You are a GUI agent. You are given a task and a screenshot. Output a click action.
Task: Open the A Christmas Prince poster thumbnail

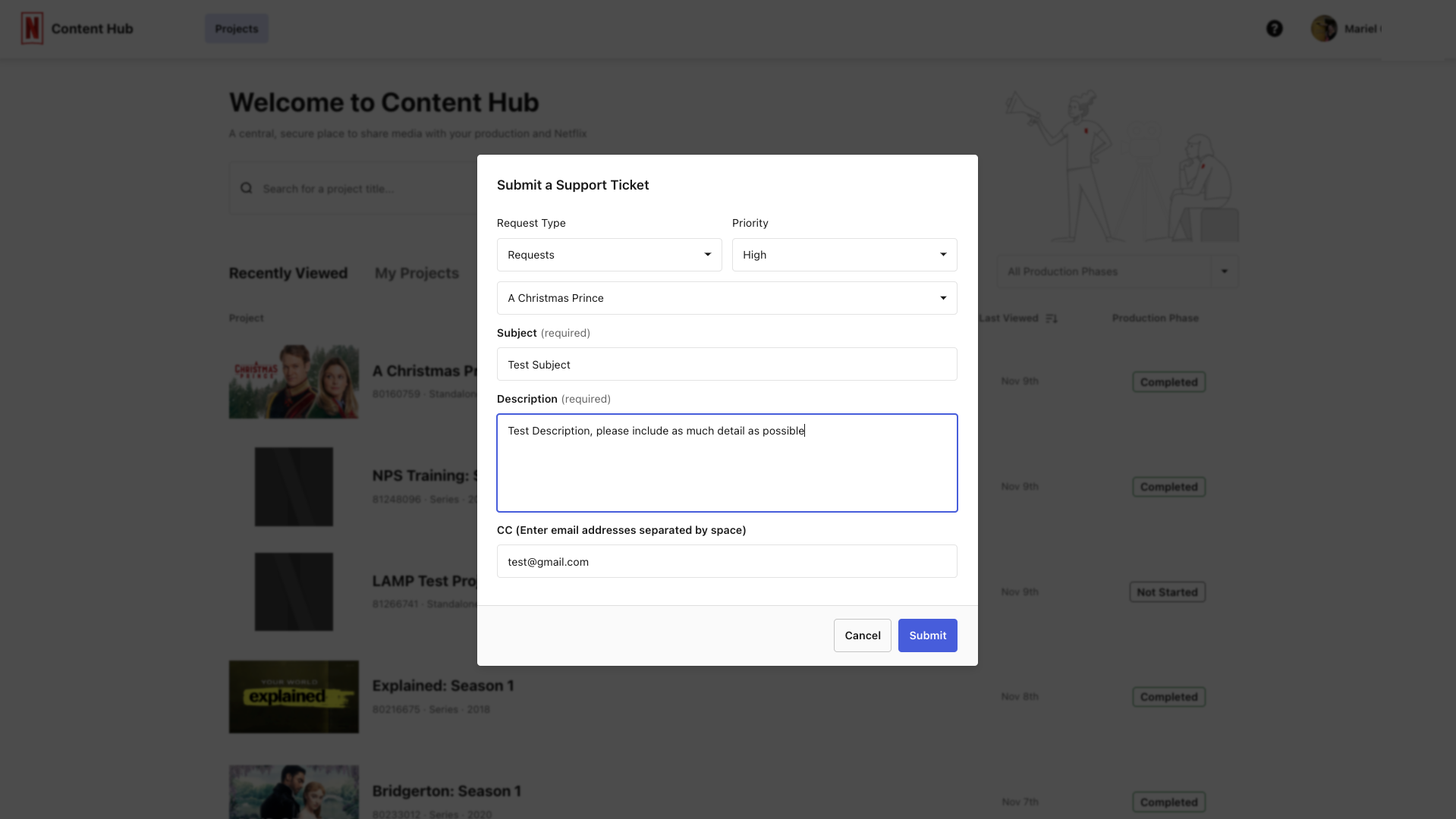click(294, 381)
